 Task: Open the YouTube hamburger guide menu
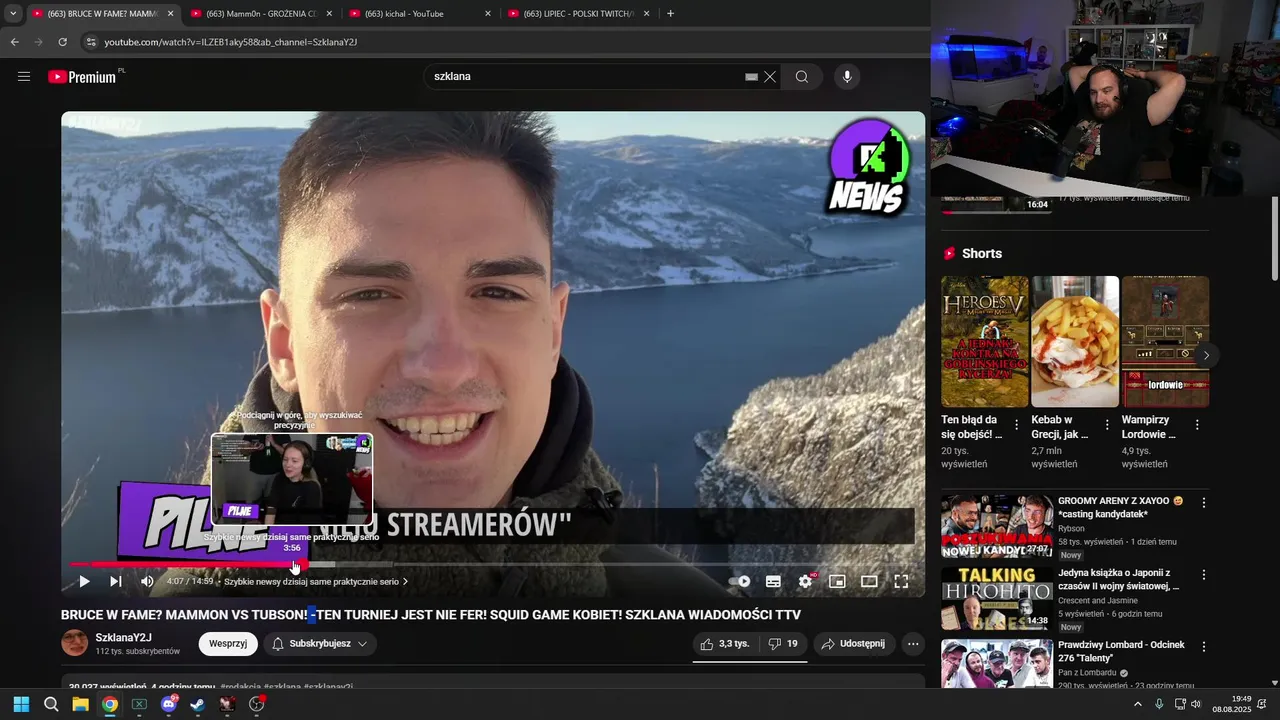click(x=24, y=77)
